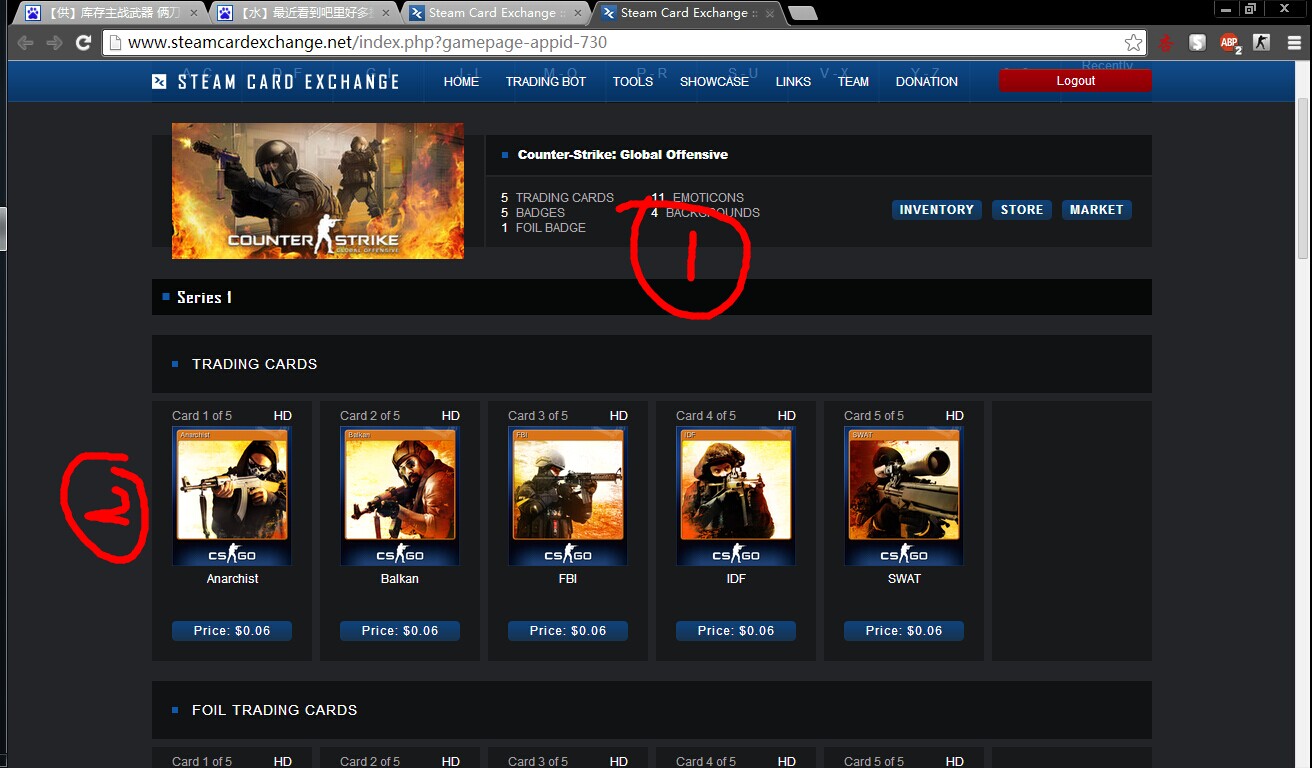The height and width of the screenshot is (768, 1312).
Task: Close the 【供】库存主战武器 tab
Action: 193,13
